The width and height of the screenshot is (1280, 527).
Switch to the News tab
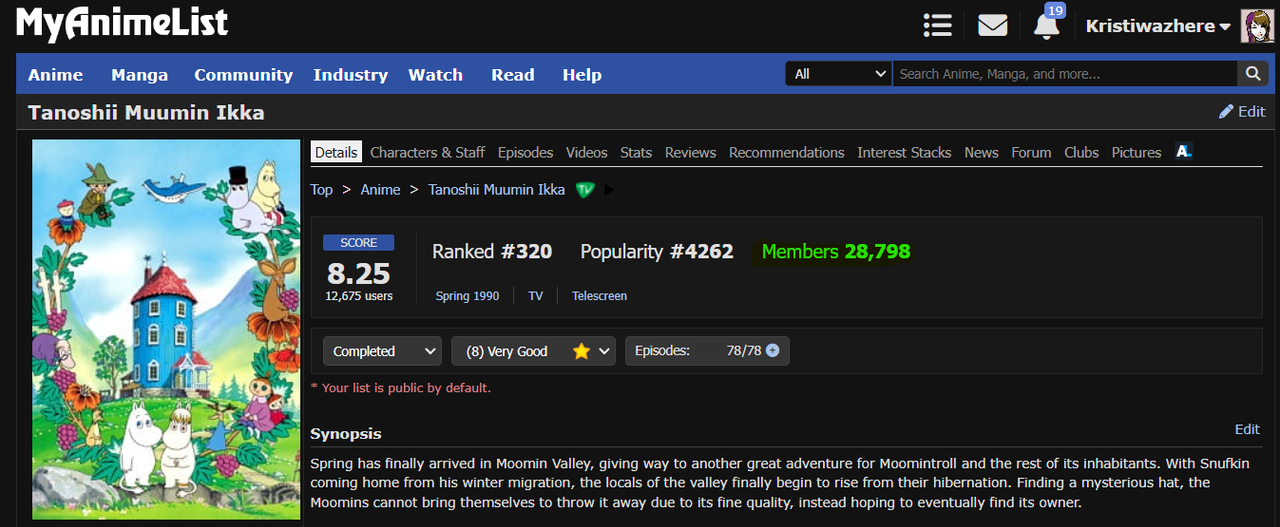pos(981,152)
